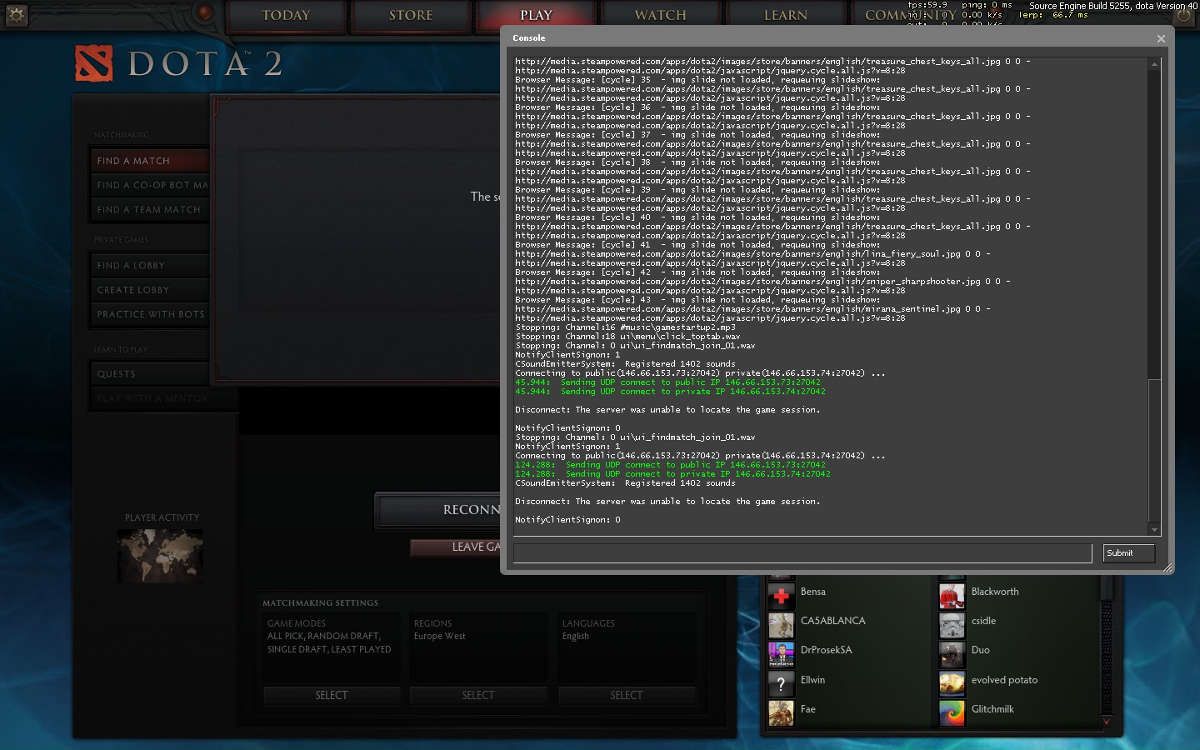The image size is (1200, 750).
Task: Select Find a Lobby
Action: (x=149, y=265)
